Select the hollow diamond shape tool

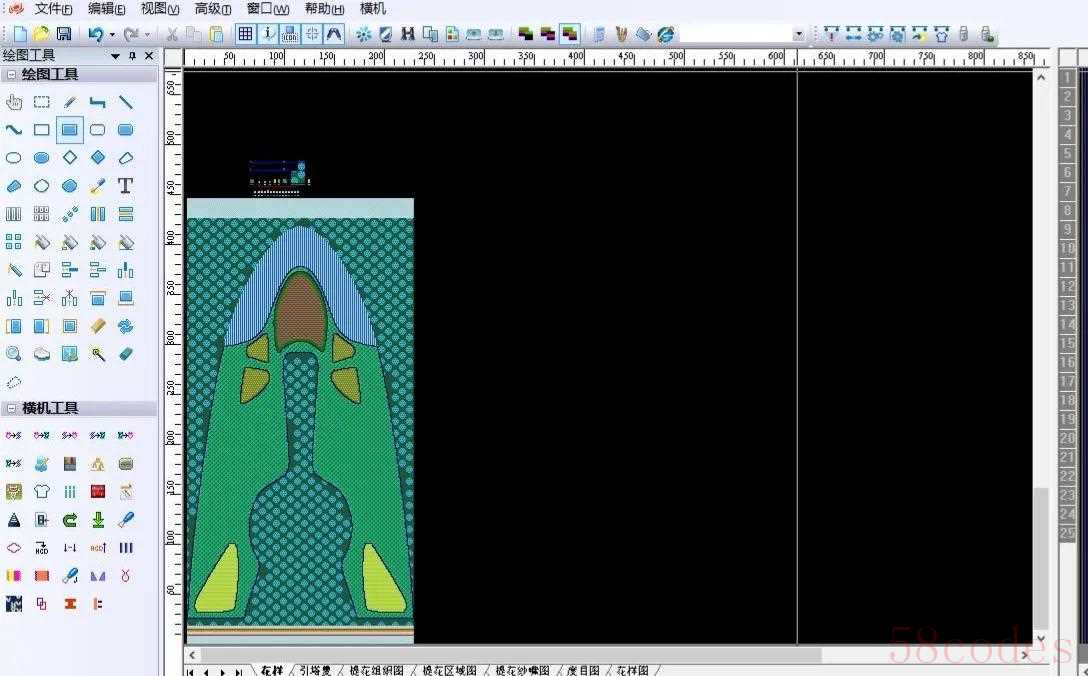(70, 158)
